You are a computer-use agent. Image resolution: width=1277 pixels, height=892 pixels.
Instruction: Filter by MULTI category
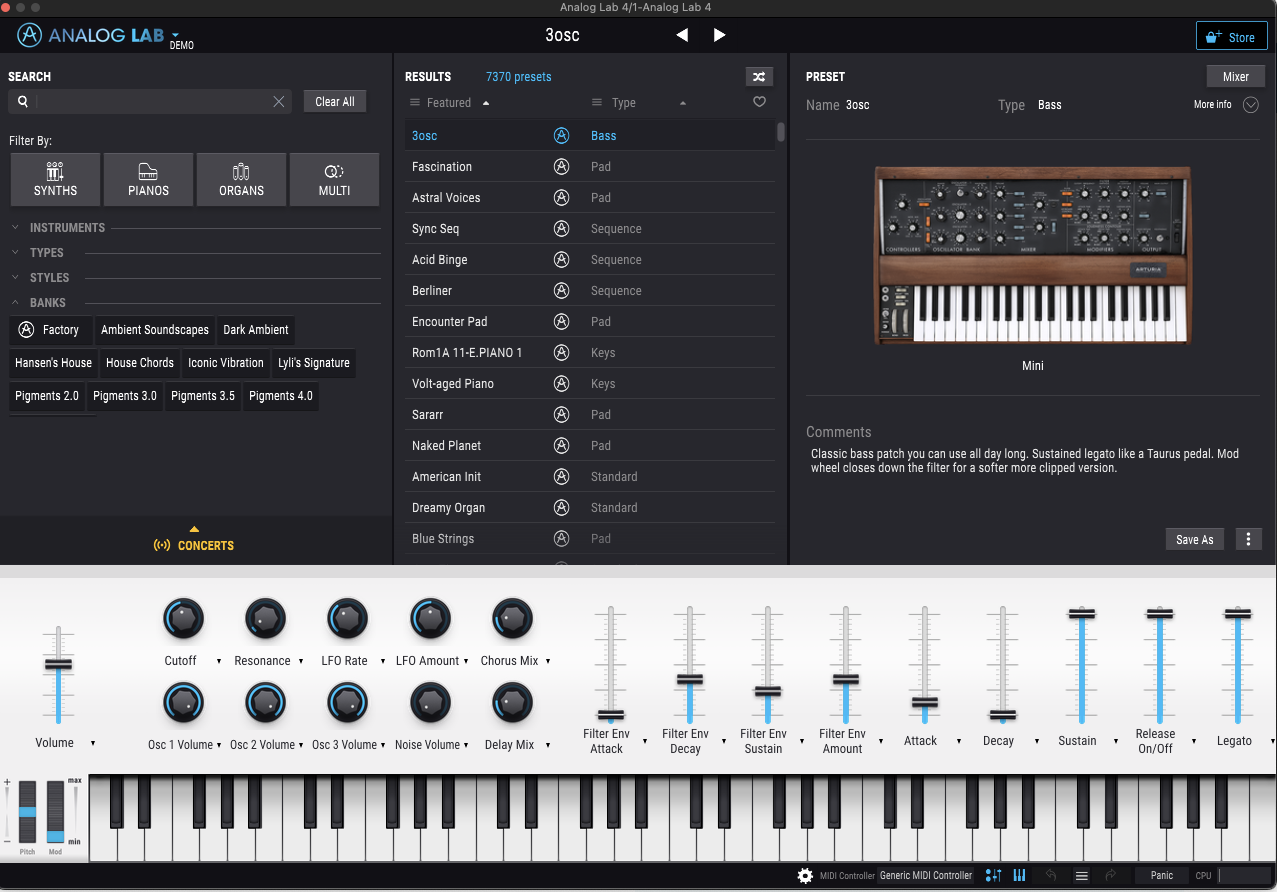pos(334,179)
